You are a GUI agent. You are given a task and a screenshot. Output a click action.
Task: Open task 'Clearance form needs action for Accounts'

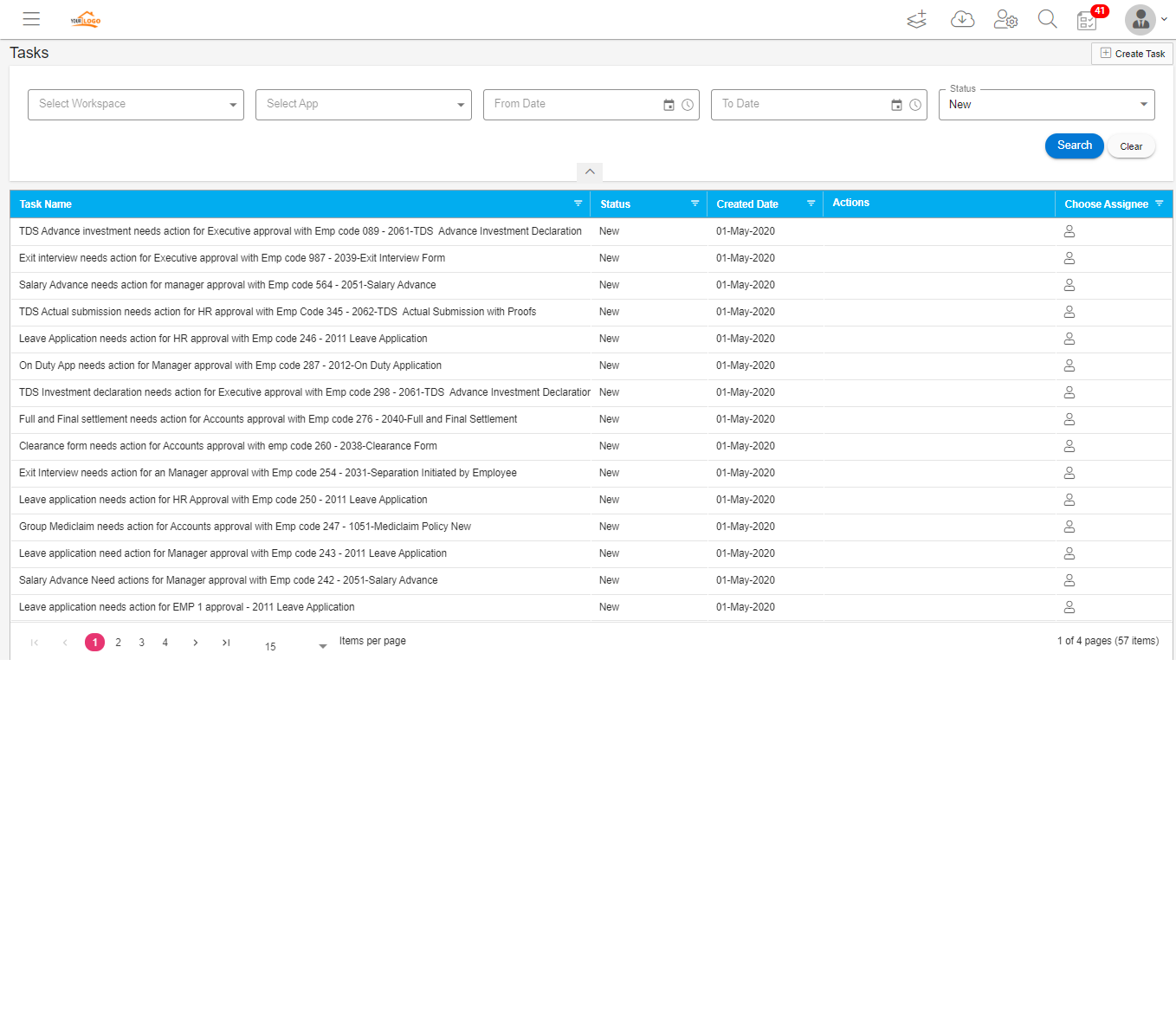coord(228,446)
